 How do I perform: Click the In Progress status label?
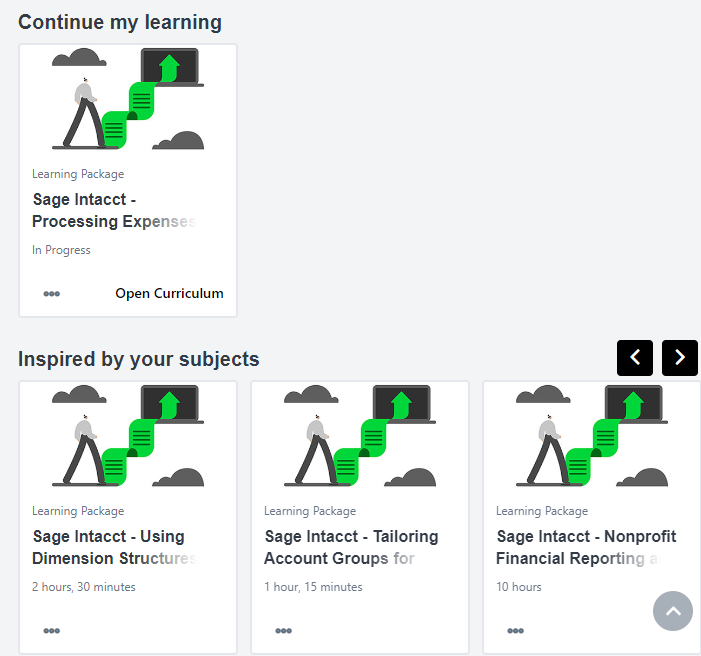click(x=61, y=250)
